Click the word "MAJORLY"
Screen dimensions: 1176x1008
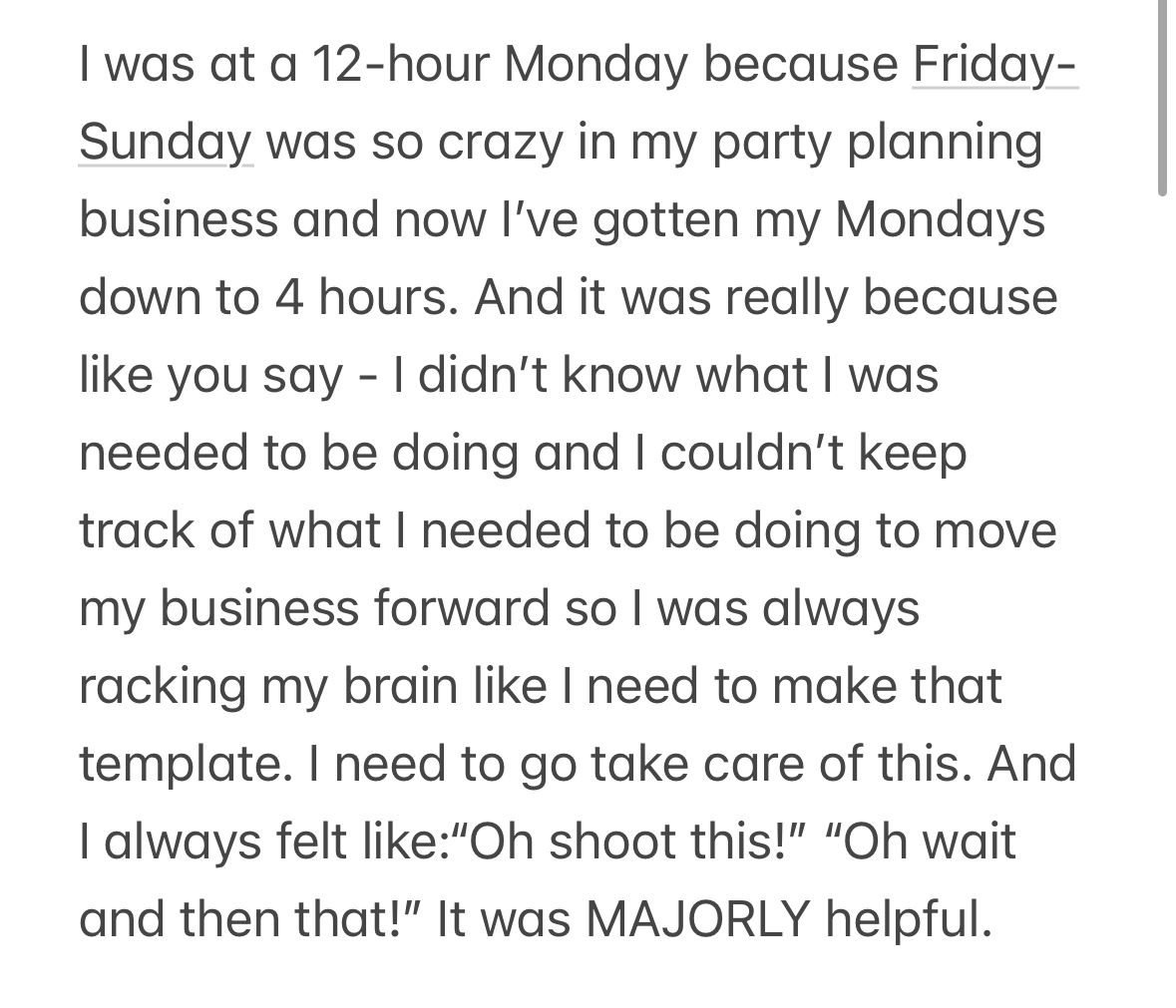tap(697, 918)
